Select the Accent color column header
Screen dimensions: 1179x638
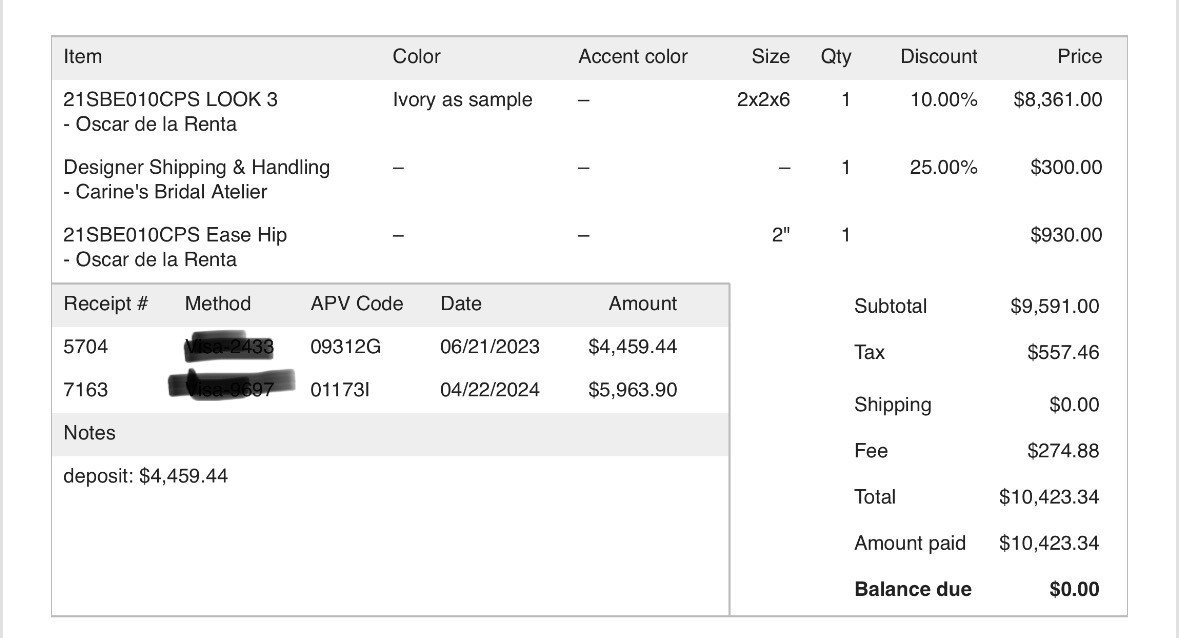coord(633,56)
